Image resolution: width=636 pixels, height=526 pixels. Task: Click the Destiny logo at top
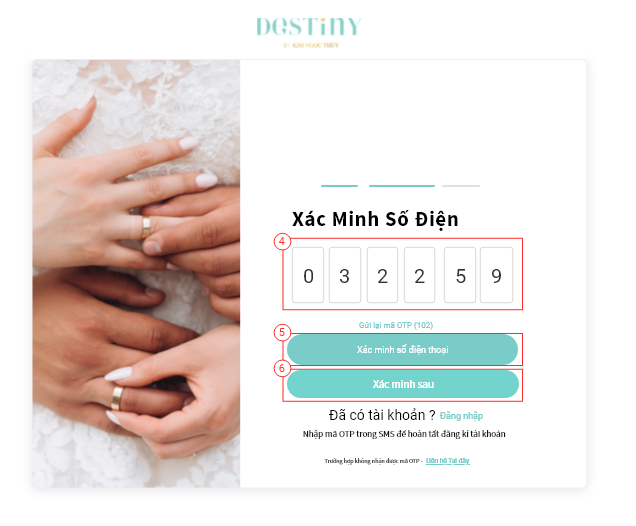coord(308,32)
